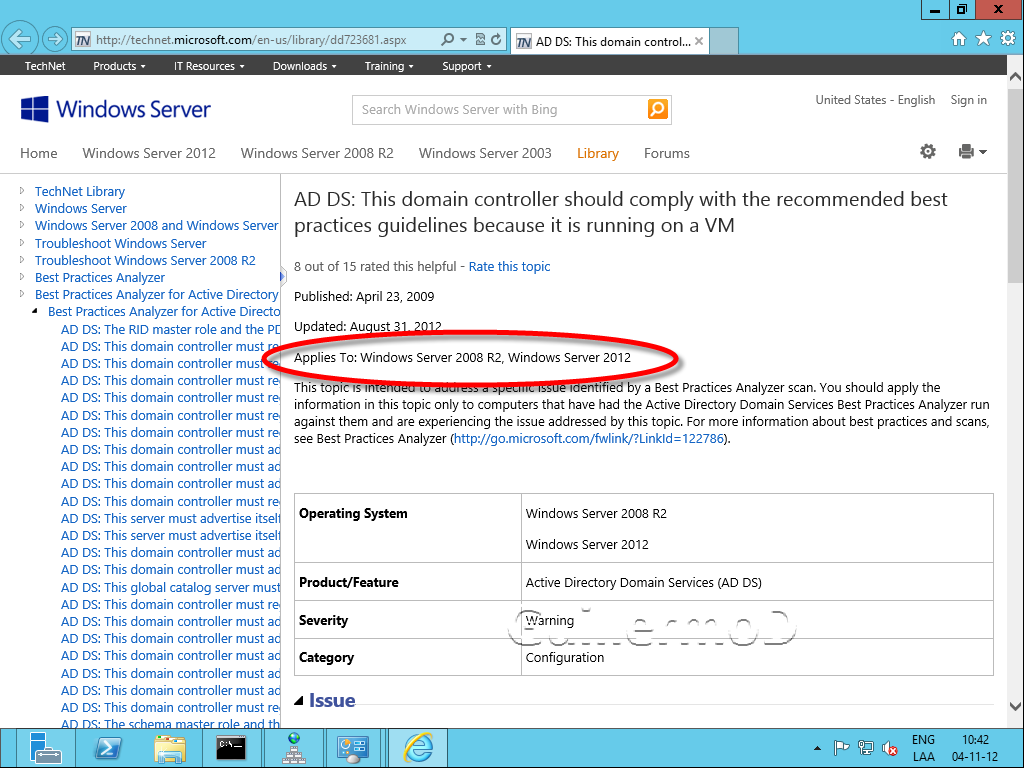Go to the Forums nav tab
The width and height of the screenshot is (1024, 768).
(x=666, y=153)
